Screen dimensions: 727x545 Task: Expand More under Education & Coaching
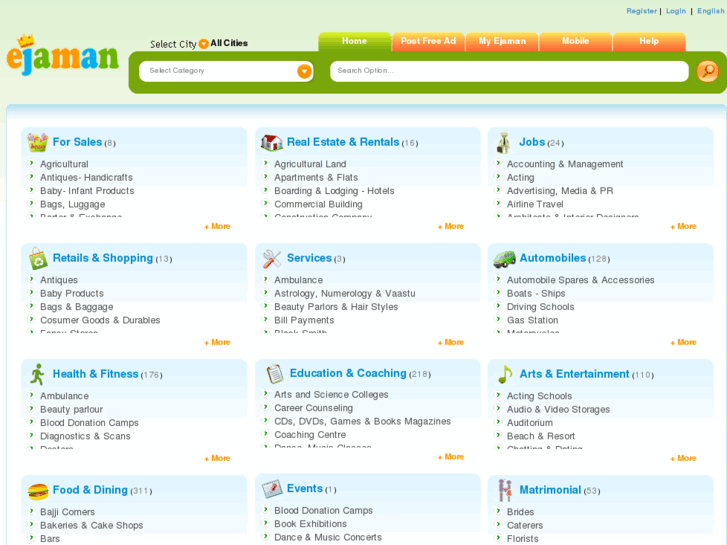pyautogui.click(x=451, y=457)
